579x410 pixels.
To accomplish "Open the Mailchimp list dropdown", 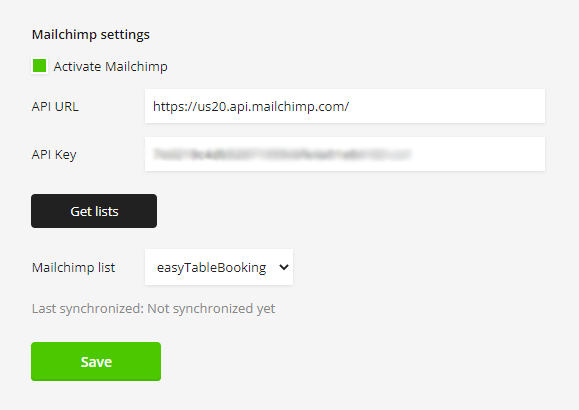I will [x=219, y=267].
